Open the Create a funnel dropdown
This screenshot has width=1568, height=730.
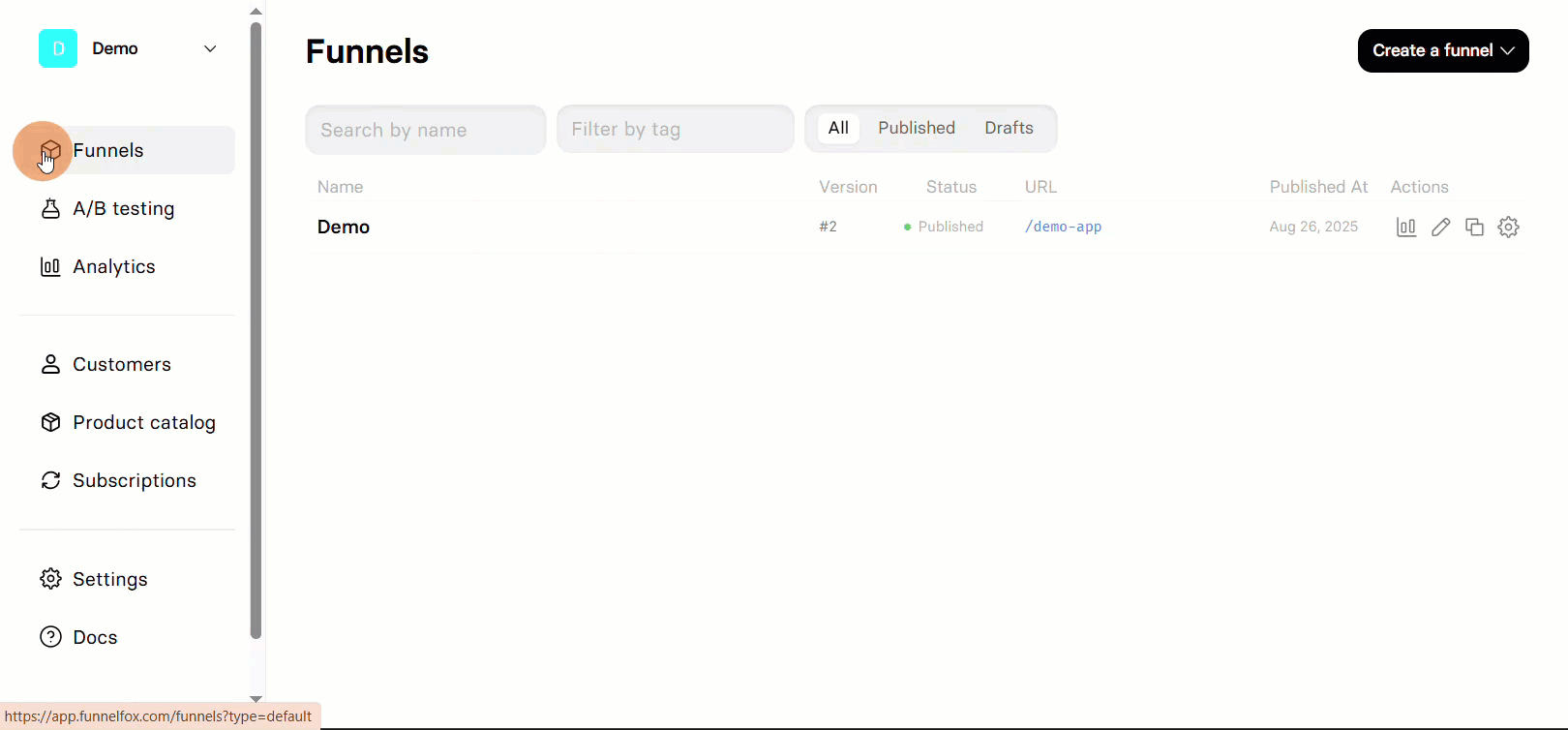point(1443,50)
